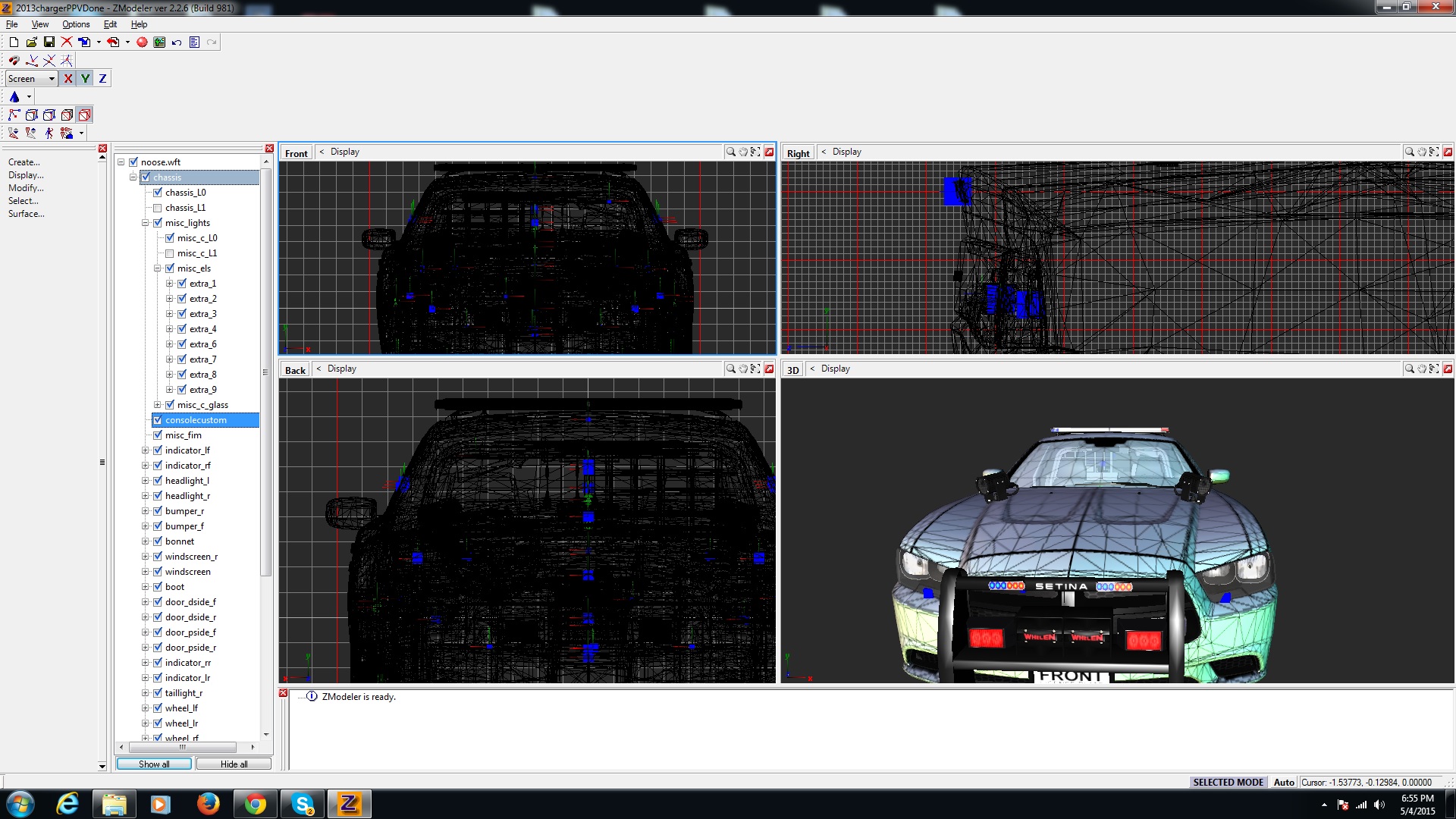Image resolution: width=1456 pixels, height=819 pixels.
Task: Click the zoom magnifier in Right viewport
Action: pyautogui.click(x=1409, y=152)
